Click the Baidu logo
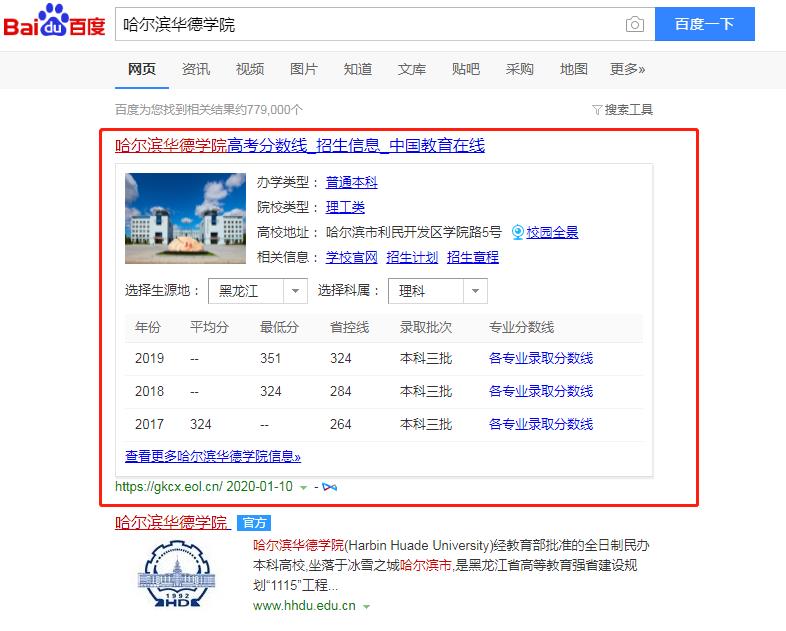 tap(55, 21)
